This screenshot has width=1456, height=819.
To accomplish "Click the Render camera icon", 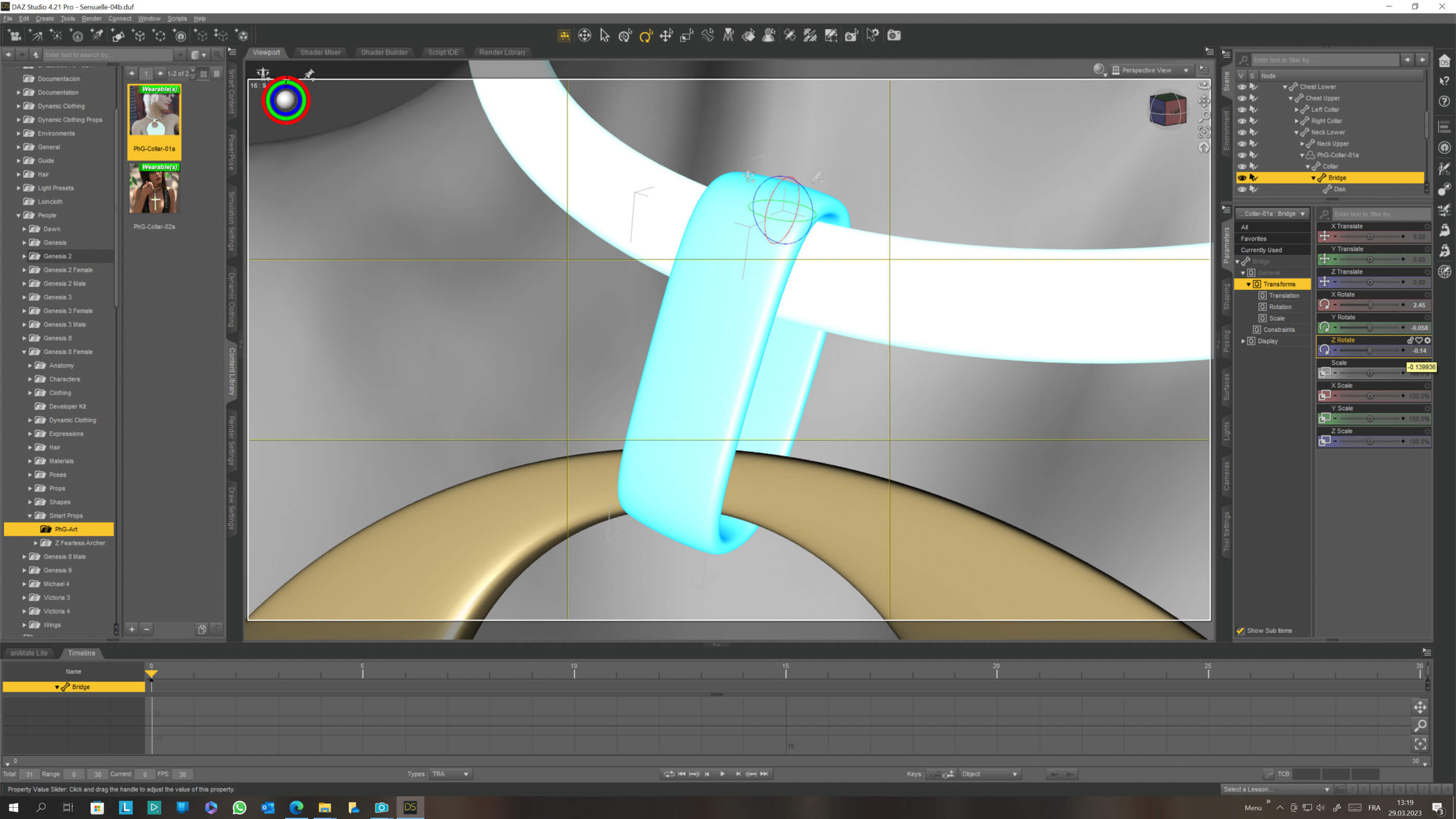I will coord(893,35).
